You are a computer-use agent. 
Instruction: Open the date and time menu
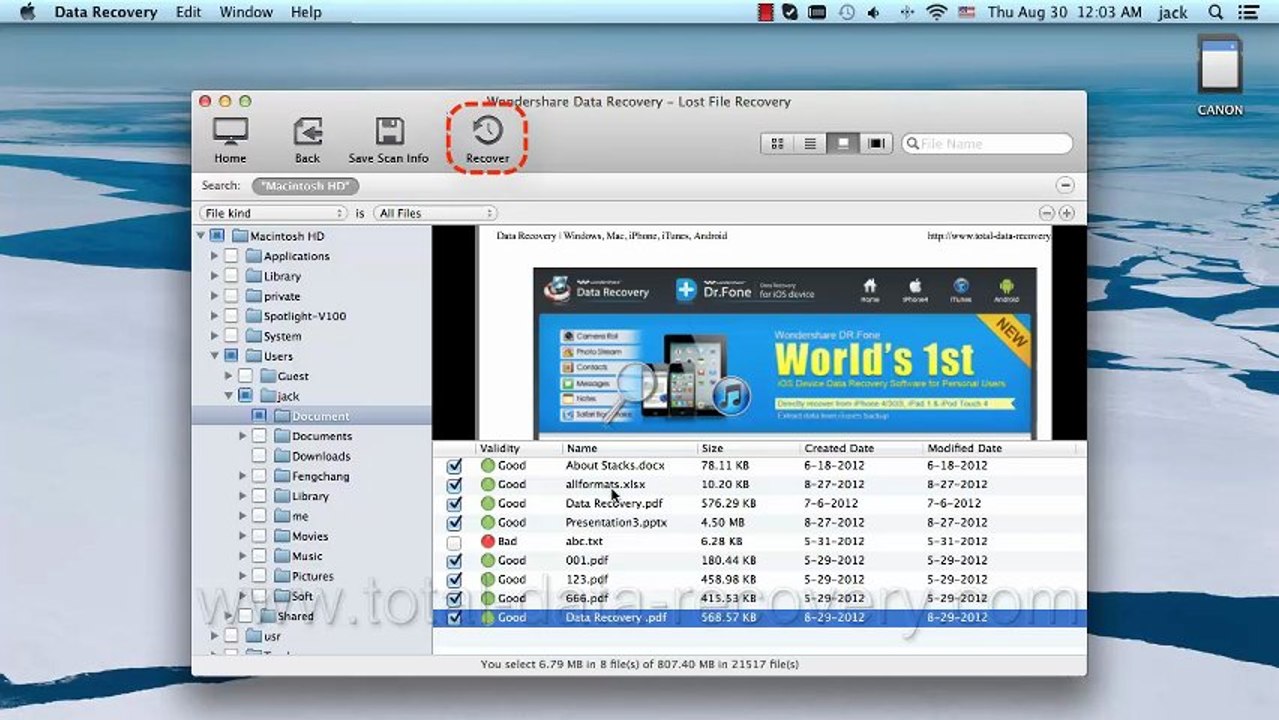coord(1064,12)
